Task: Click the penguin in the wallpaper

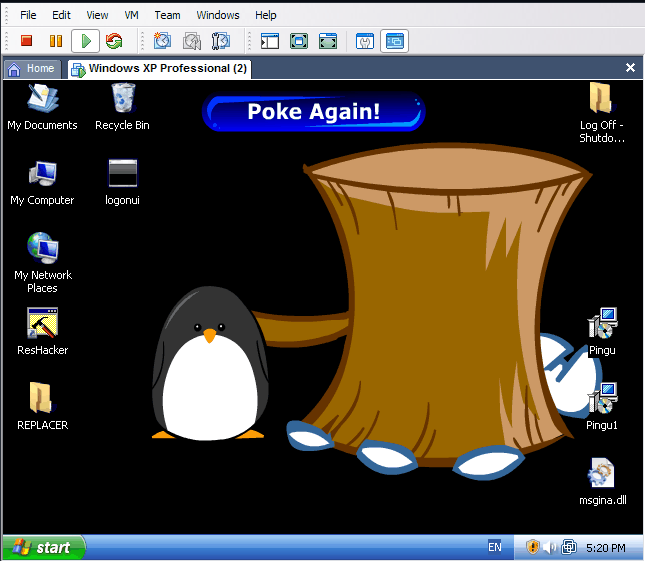Action: (x=210, y=364)
